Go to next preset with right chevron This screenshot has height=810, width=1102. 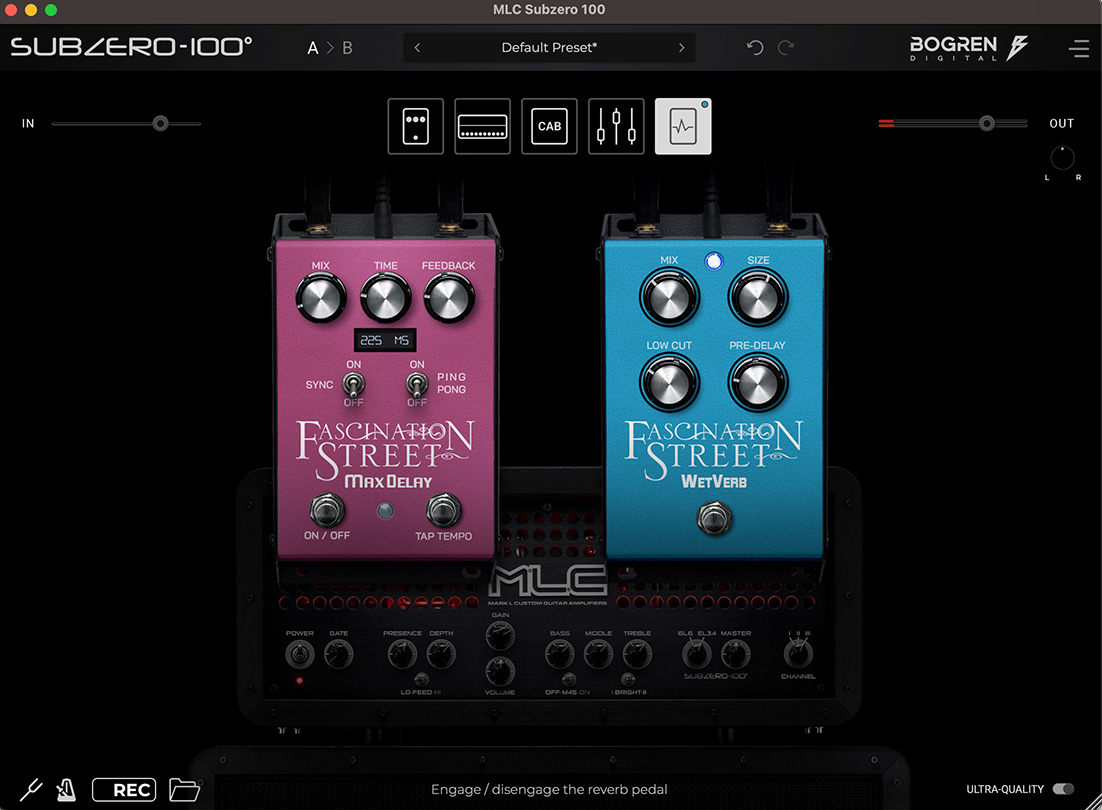(681, 48)
